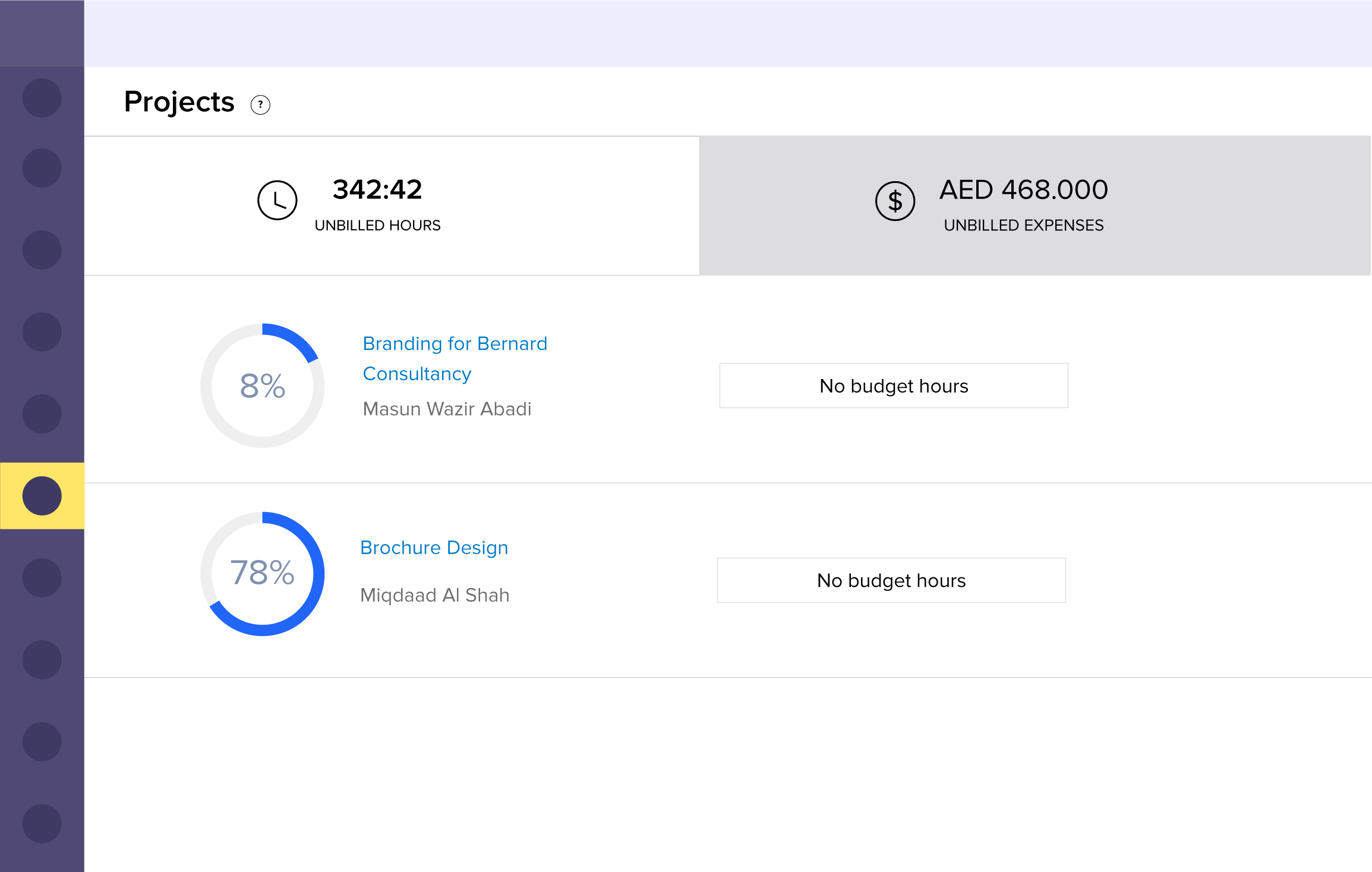Open Branding for Bernard Consultancy project link
The width and height of the screenshot is (1372, 872).
point(455,358)
